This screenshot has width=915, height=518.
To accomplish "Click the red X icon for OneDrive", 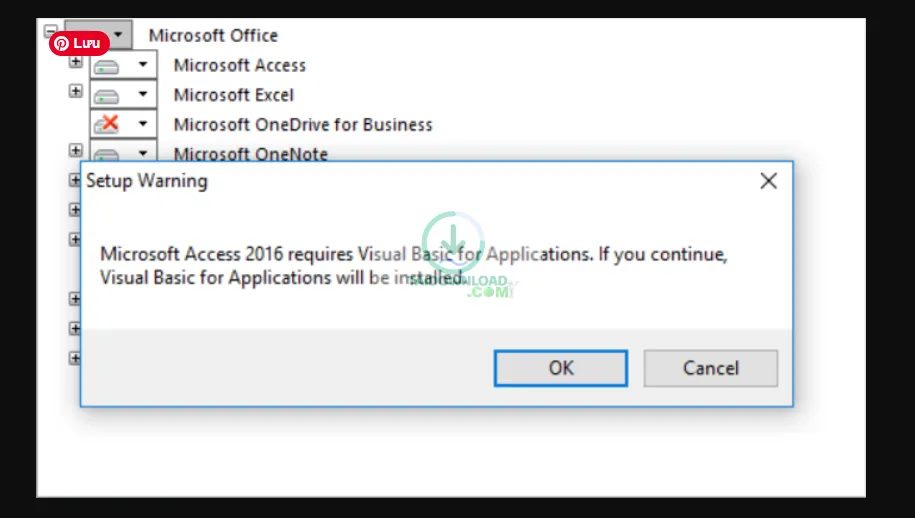I will coord(107,125).
